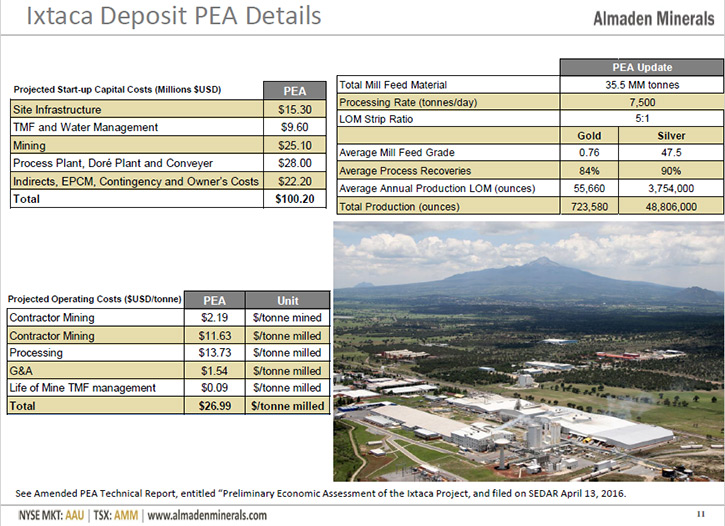
Task: Select the $11.63 contractor mining cost
Action: click(x=215, y=336)
